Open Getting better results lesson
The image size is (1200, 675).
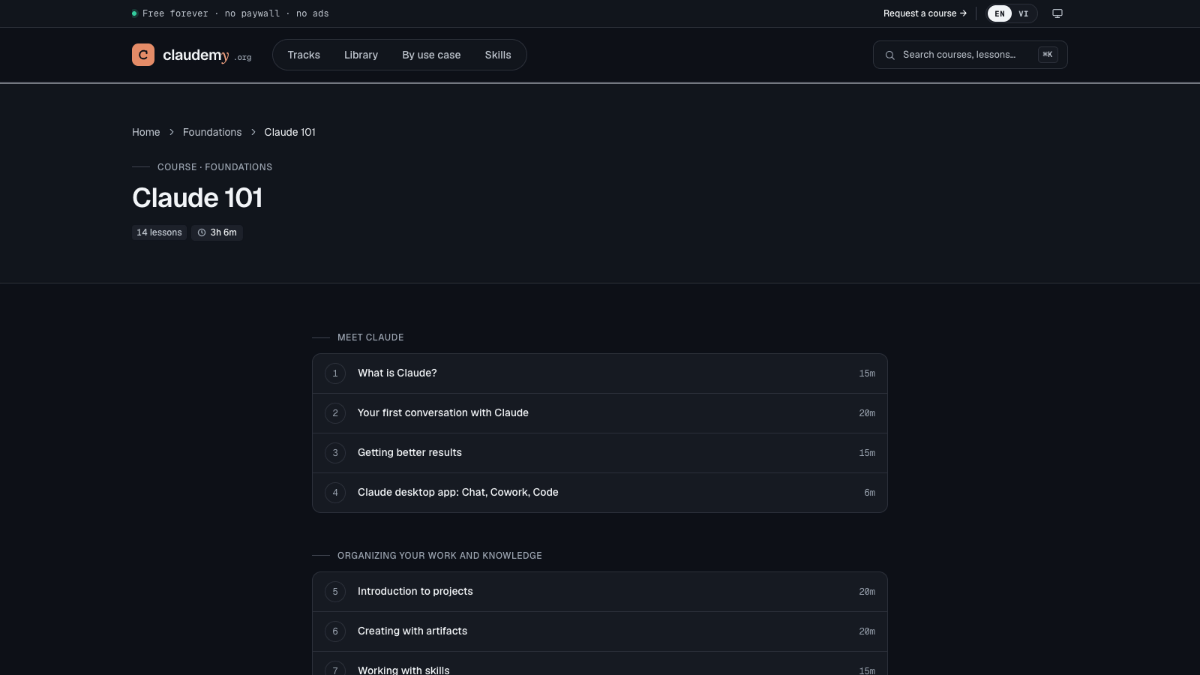pos(600,453)
